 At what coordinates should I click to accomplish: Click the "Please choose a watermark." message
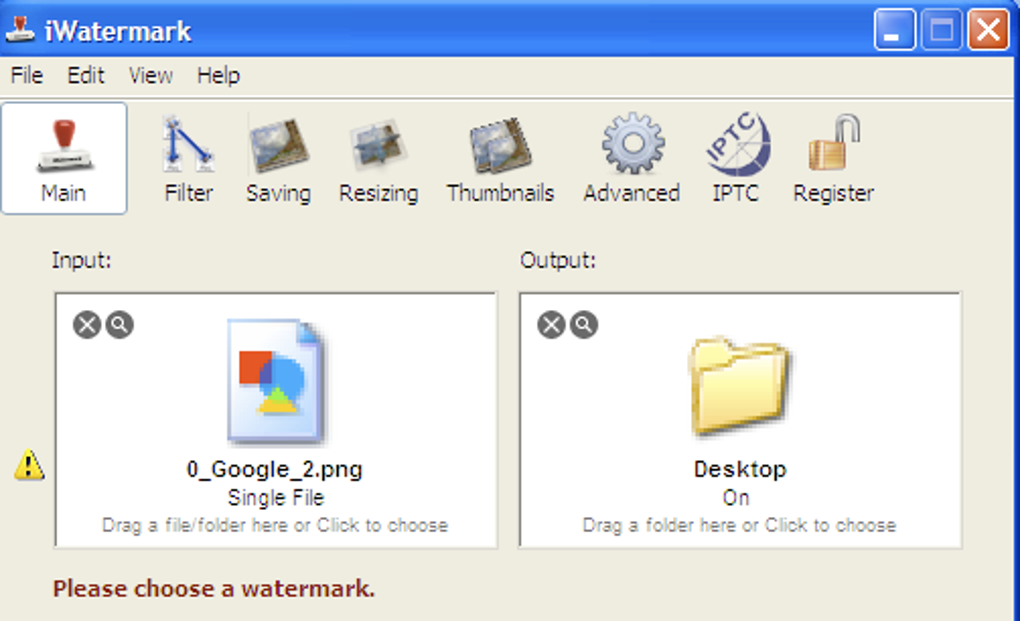pyautogui.click(x=214, y=589)
